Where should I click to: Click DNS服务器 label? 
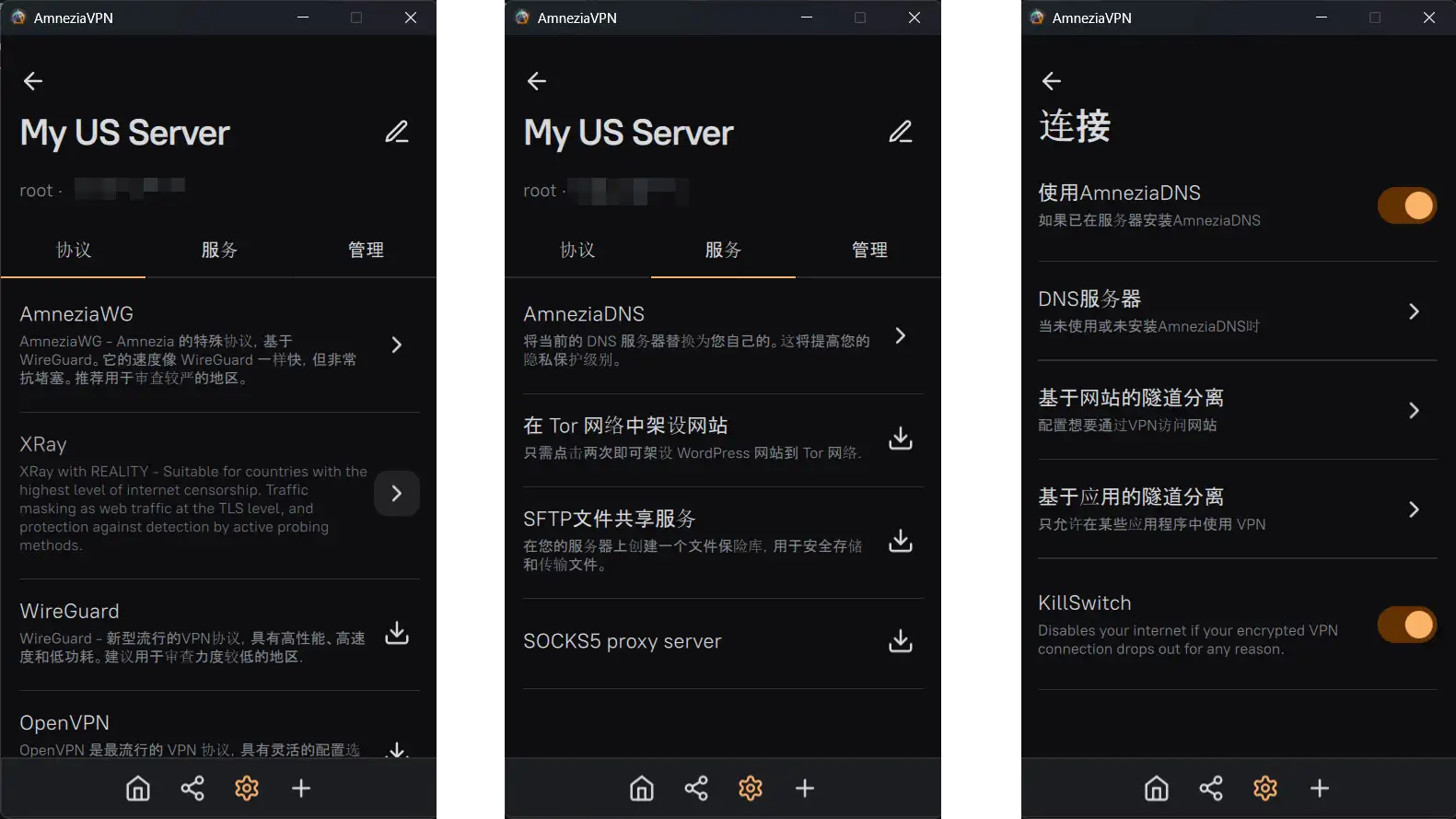(x=1089, y=298)
